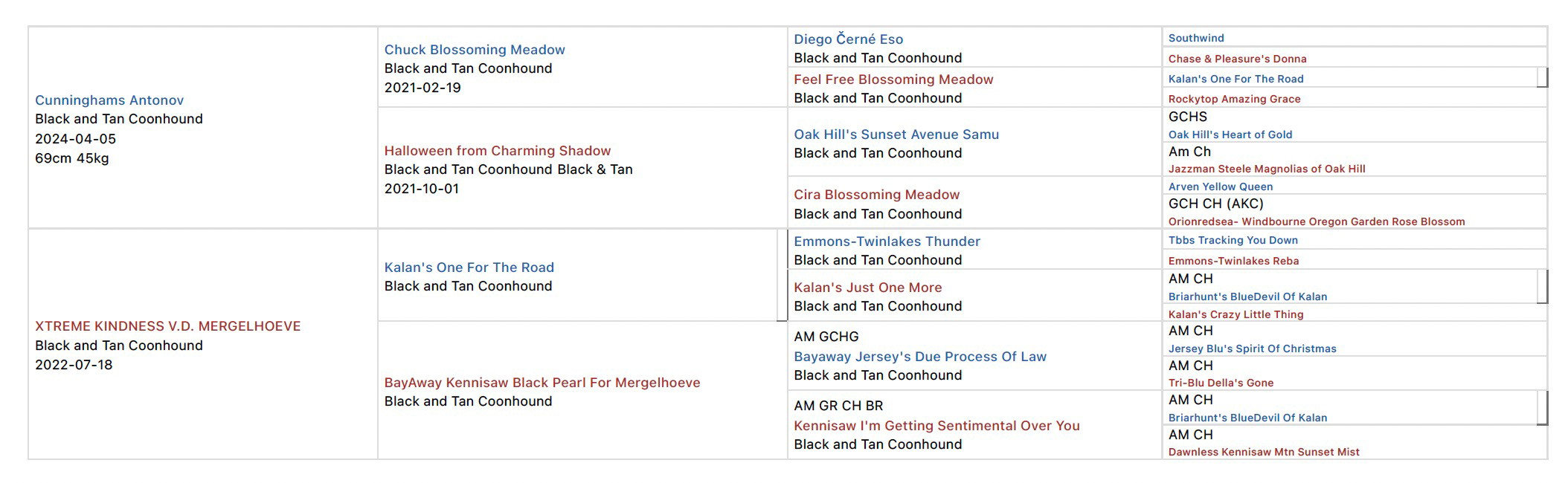Click the Diego Černé Eso link

[848, 39]
